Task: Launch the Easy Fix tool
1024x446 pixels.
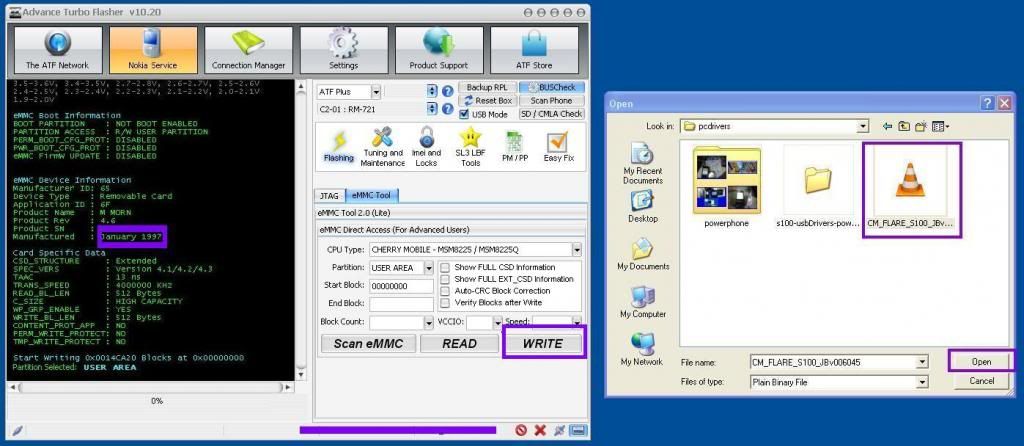Action: (x=559, y=147)
